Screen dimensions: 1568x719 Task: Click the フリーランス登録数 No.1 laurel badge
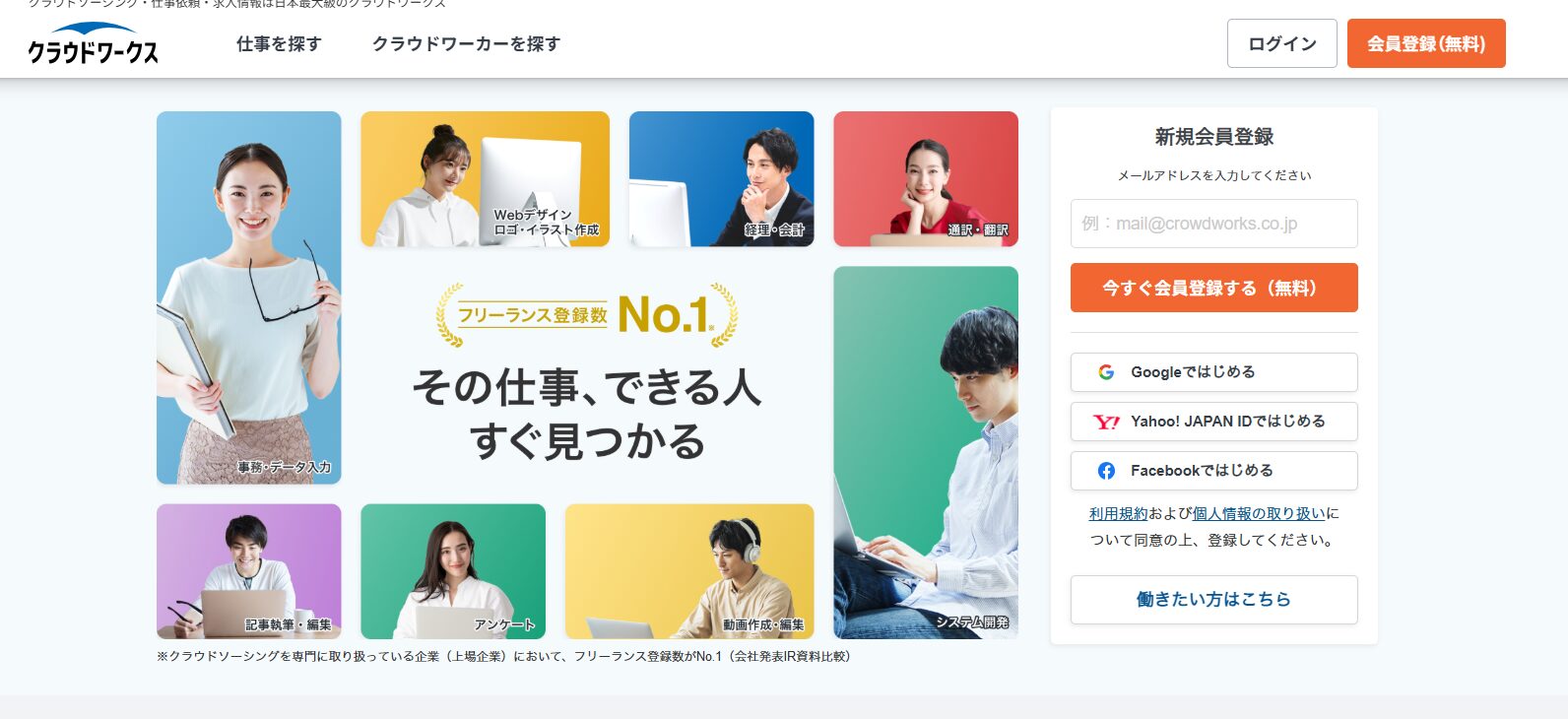coord(587,315)
